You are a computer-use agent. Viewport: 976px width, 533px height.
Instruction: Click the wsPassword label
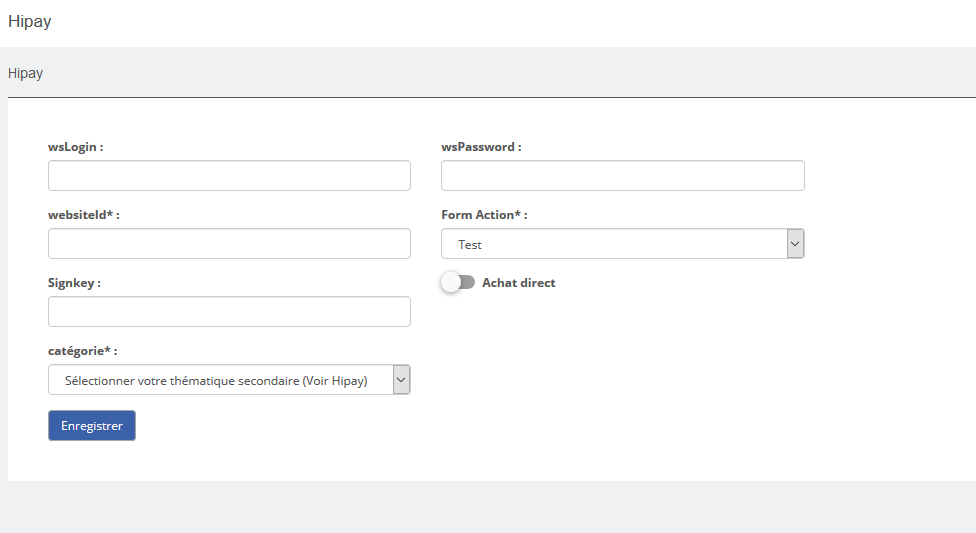pyautogui.click(x=481, y=147)
